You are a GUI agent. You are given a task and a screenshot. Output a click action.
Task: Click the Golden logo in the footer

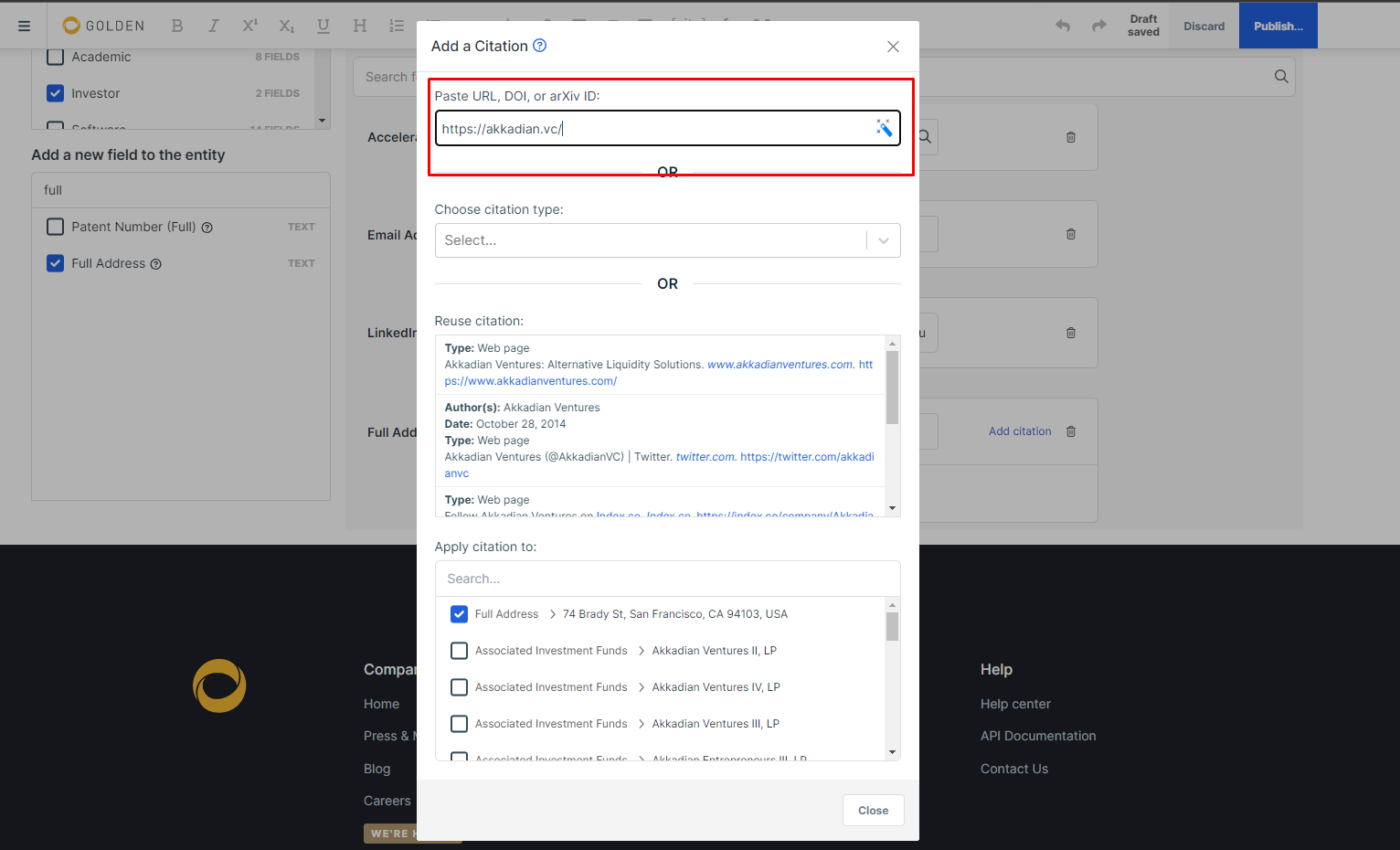click(219, 685)
